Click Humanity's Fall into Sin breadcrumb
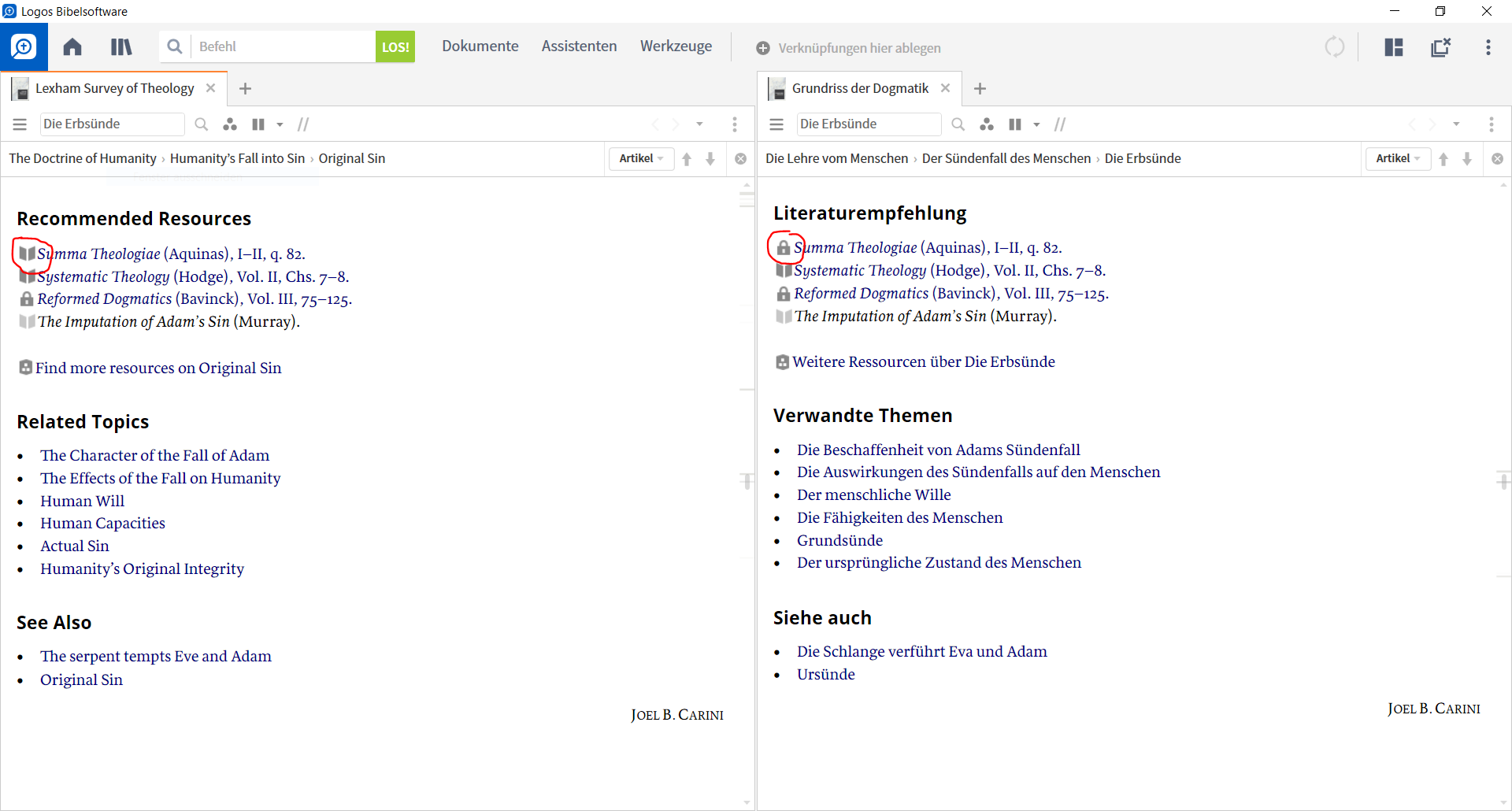This screenshot has height=811, width=1512. point(238,159)
